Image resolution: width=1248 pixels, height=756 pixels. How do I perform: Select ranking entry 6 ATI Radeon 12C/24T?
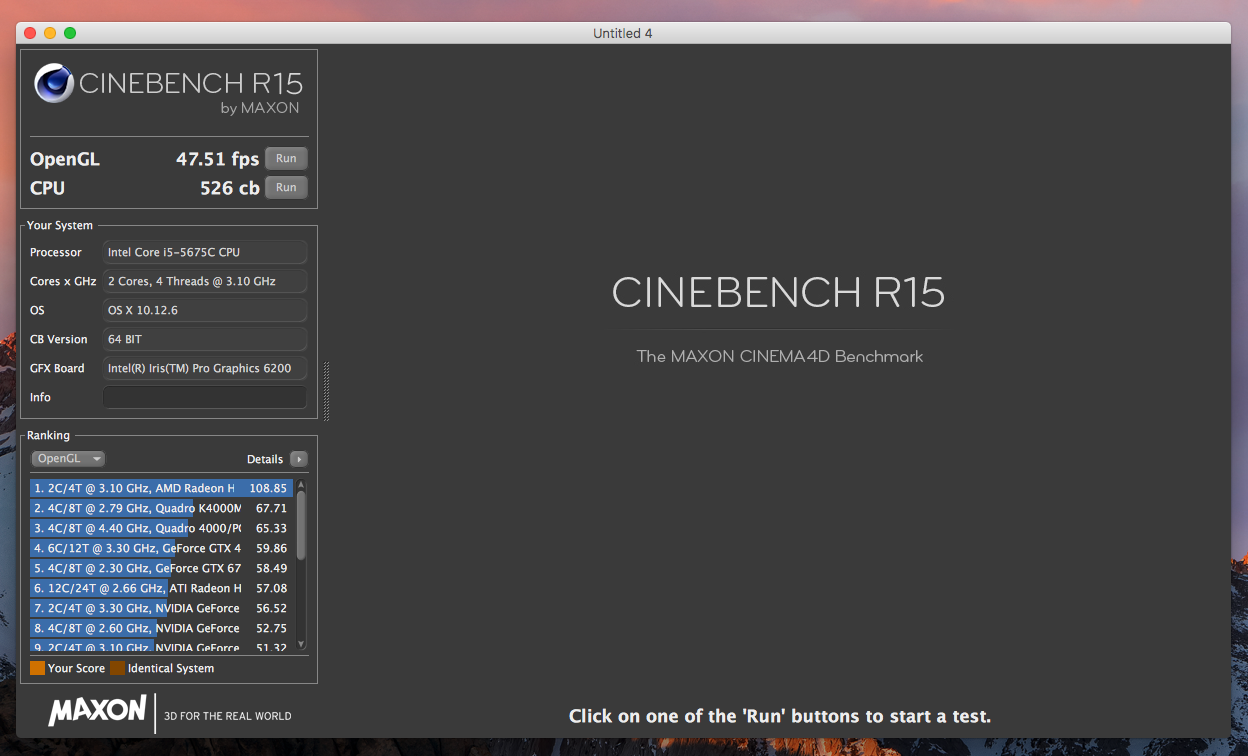click(160, 588)
